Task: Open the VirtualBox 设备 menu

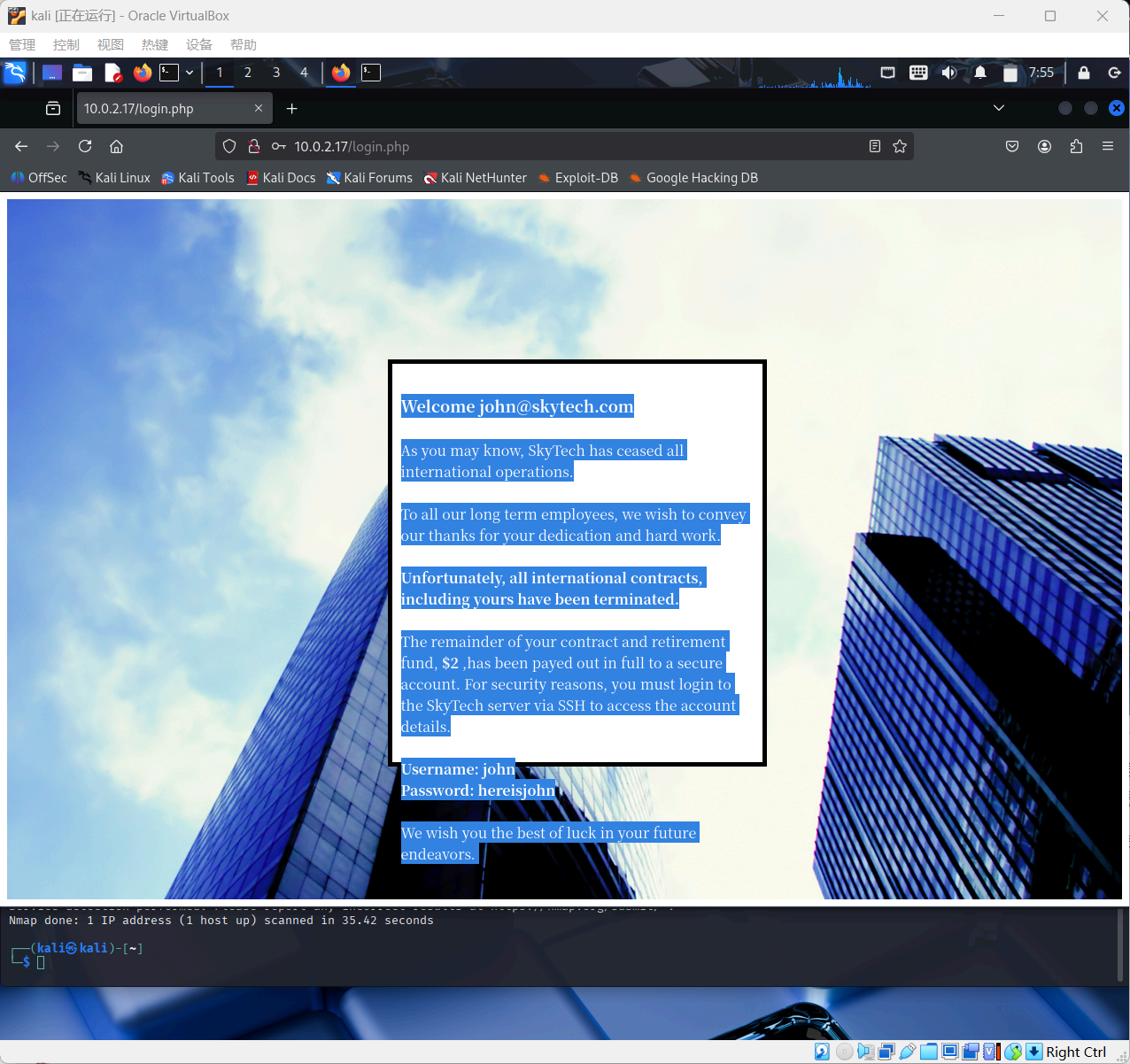Action: pos(198,45)
